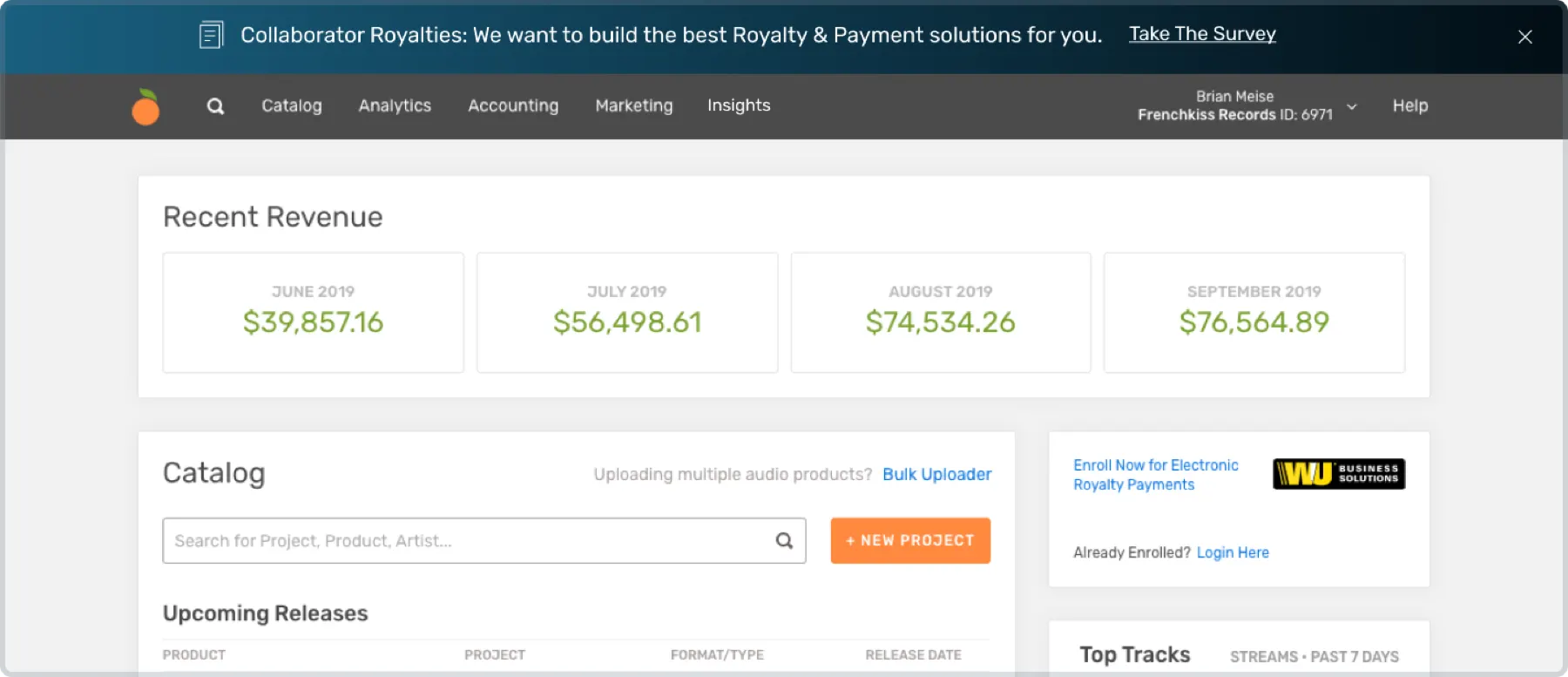This screenshot has width=1568, height=677.
Task: Open the Catalog menu
Action: pos(292,105)
